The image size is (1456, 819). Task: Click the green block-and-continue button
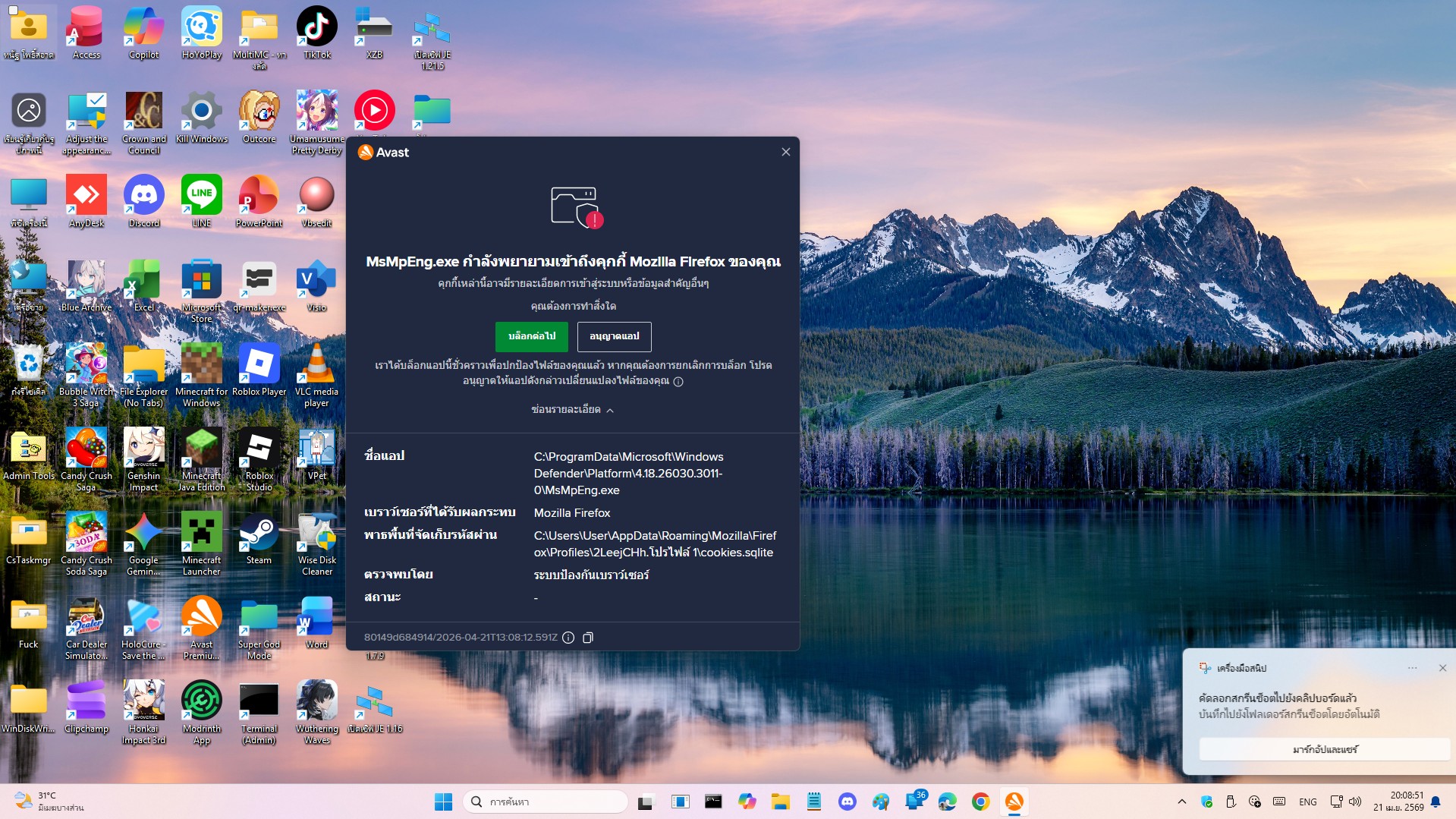(531, 336)
